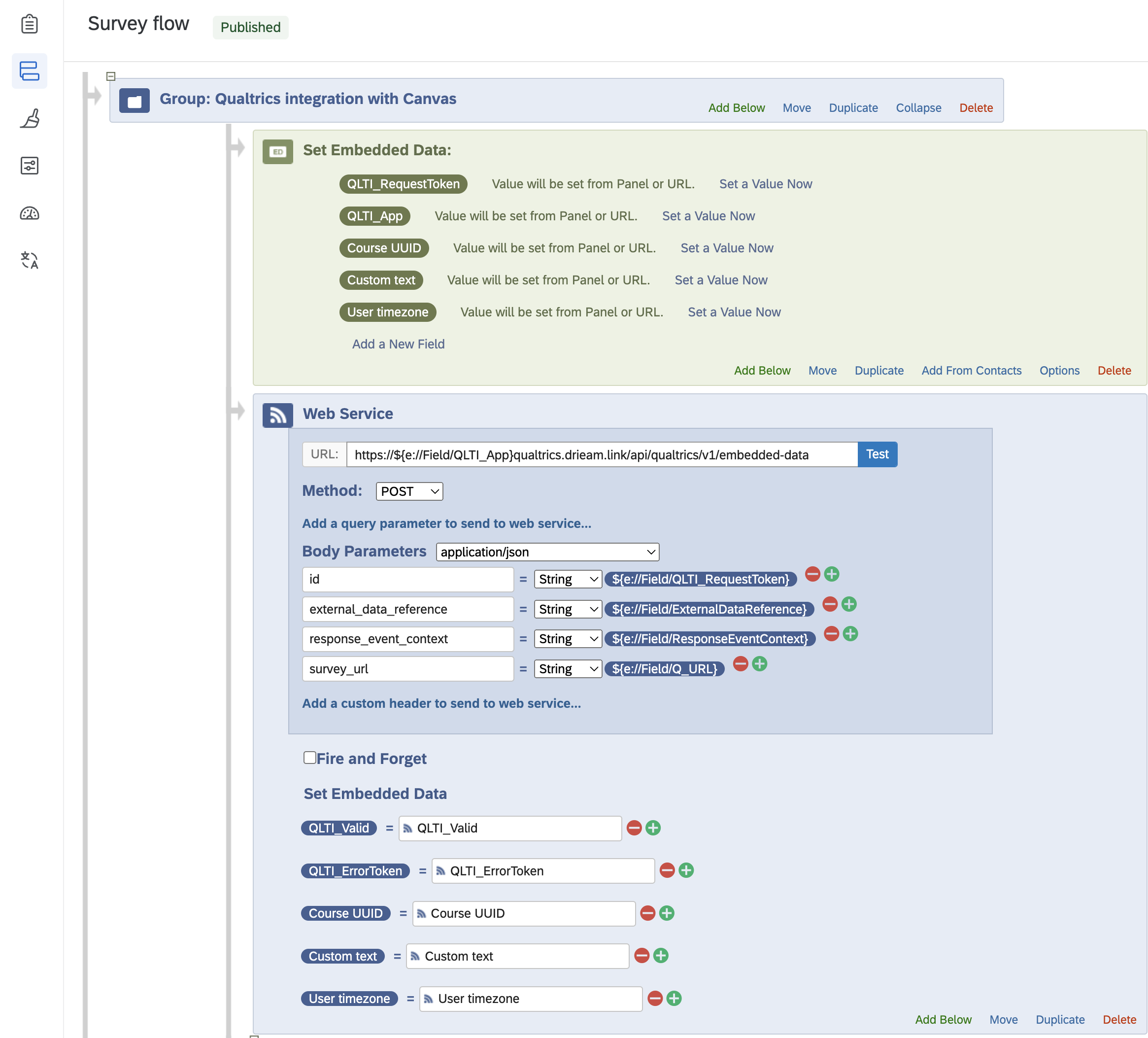Click the QLTI_App field name pill
The height and width of the screenshot is (1038, 1148).
(x=374, y=216)
